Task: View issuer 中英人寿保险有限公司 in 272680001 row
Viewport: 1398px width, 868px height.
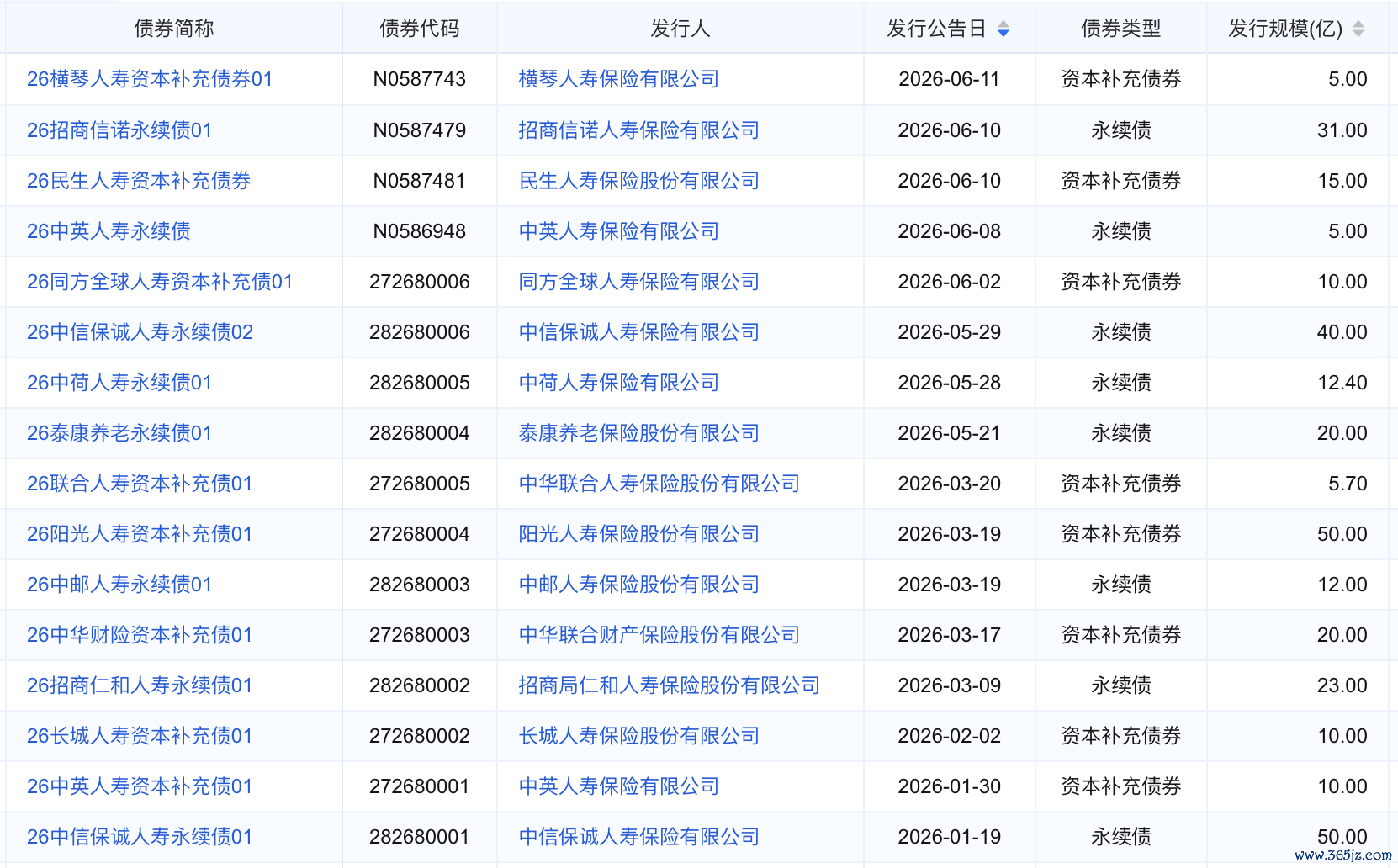Action: tap(619, 786)
